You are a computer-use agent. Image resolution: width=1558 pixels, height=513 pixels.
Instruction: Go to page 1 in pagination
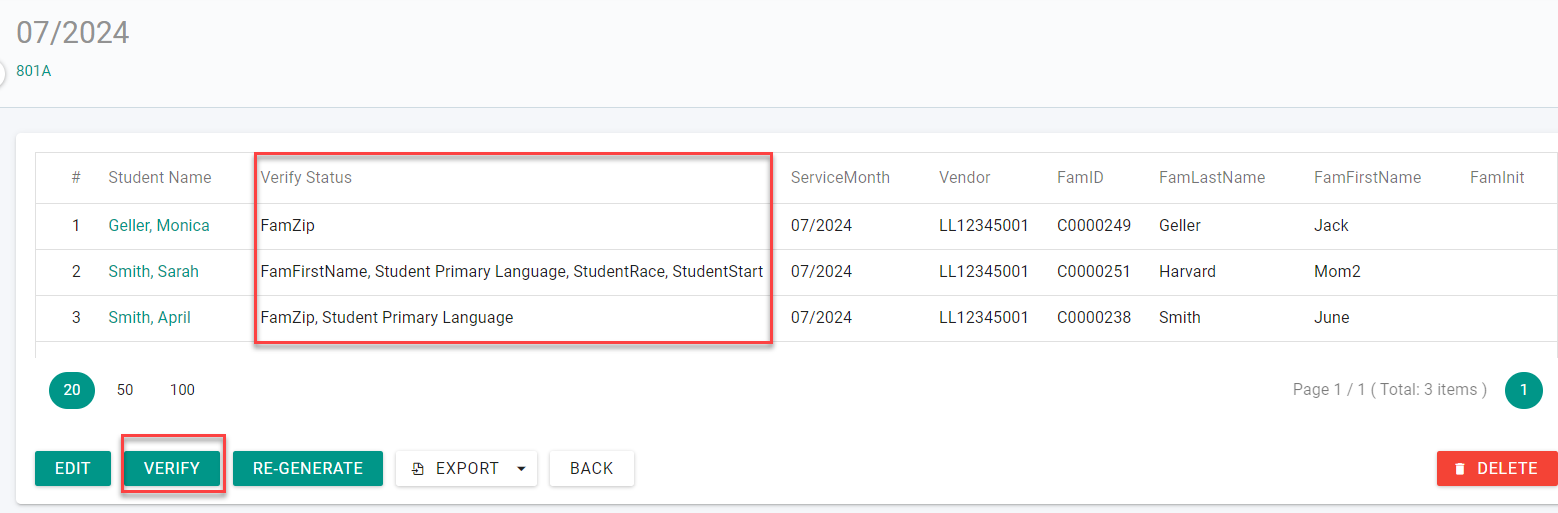pos(1524,390)
